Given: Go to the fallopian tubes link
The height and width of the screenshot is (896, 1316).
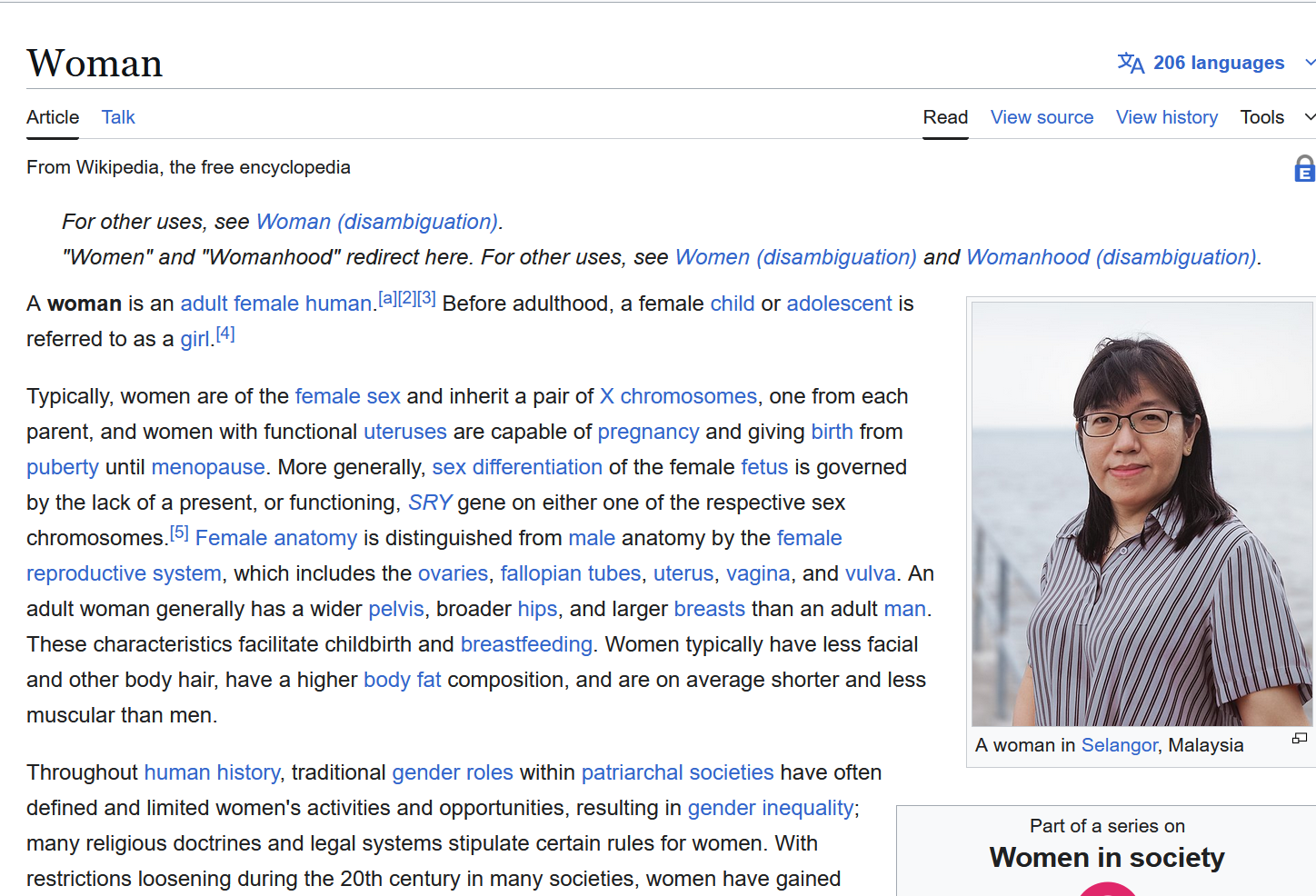Looking at the screenshot, I should point(570,573).
